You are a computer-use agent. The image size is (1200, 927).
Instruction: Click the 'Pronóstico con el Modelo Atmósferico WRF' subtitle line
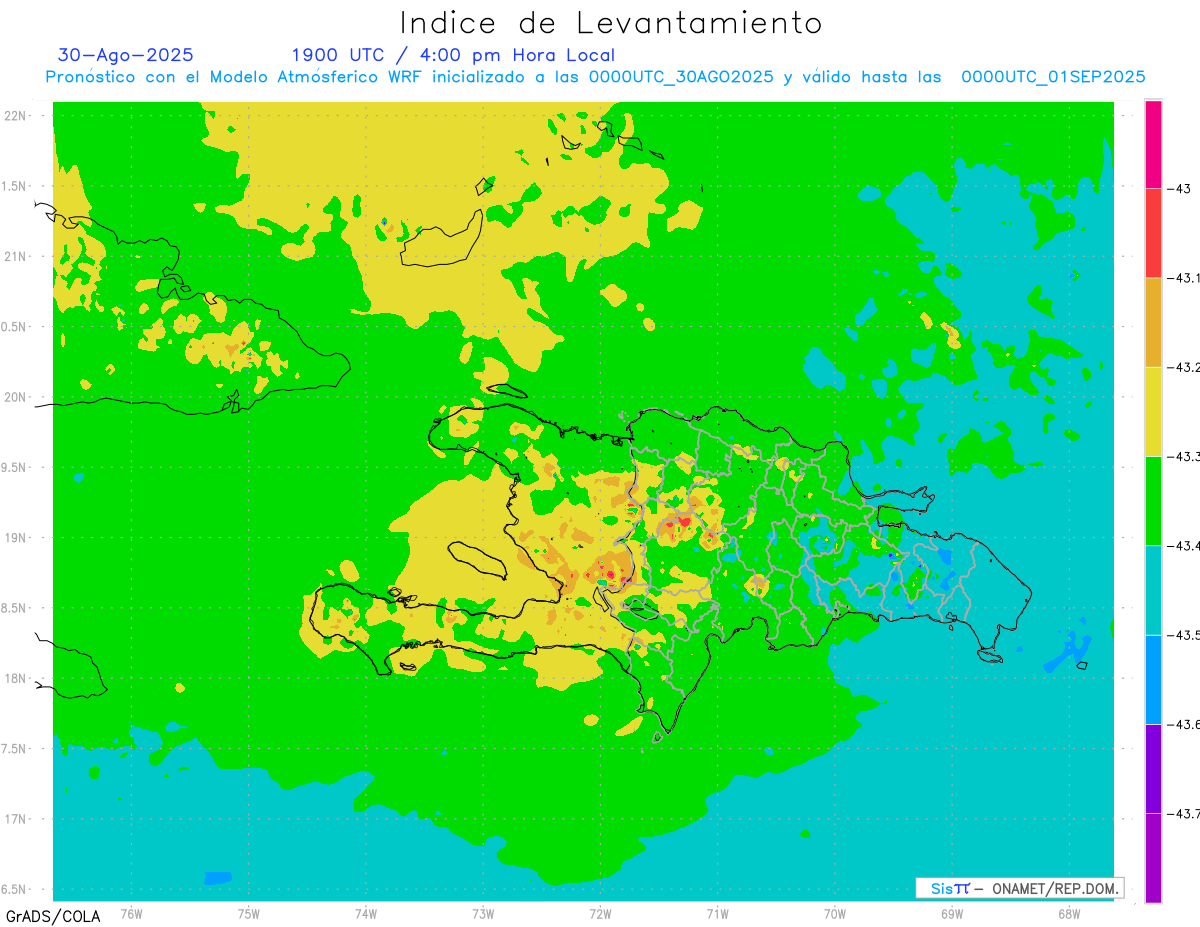point(596,77)
